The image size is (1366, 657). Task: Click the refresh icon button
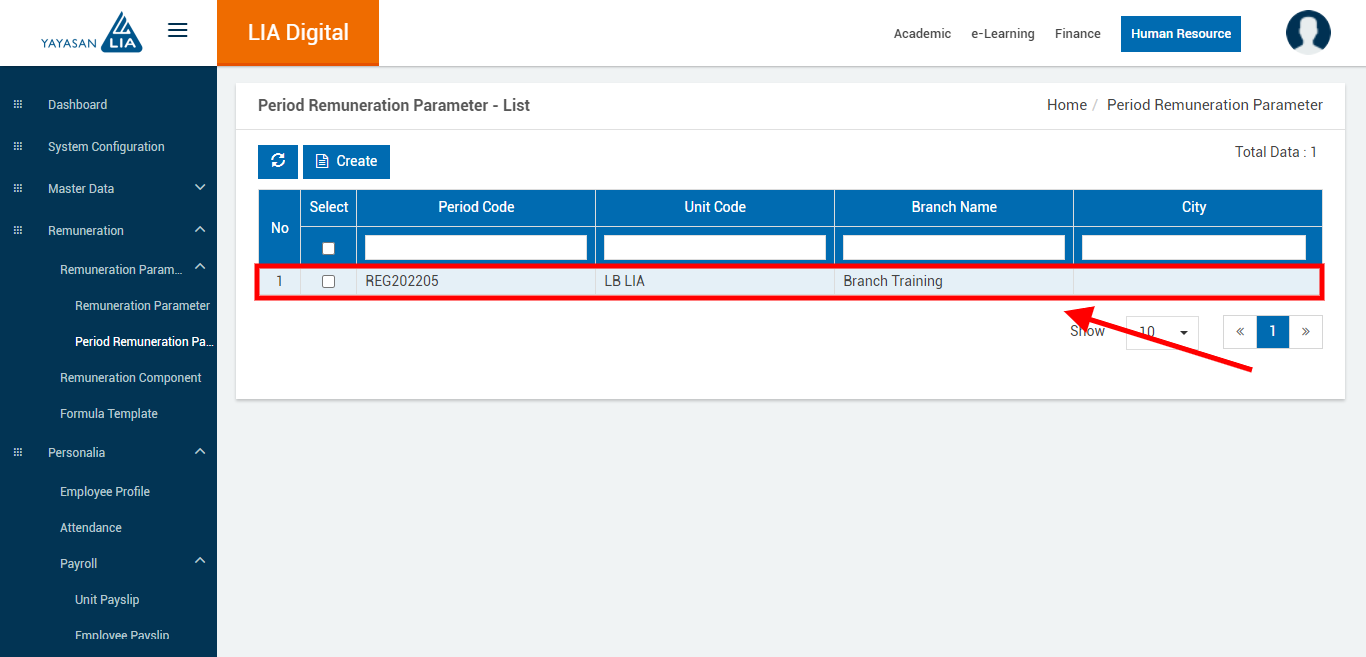278,161
